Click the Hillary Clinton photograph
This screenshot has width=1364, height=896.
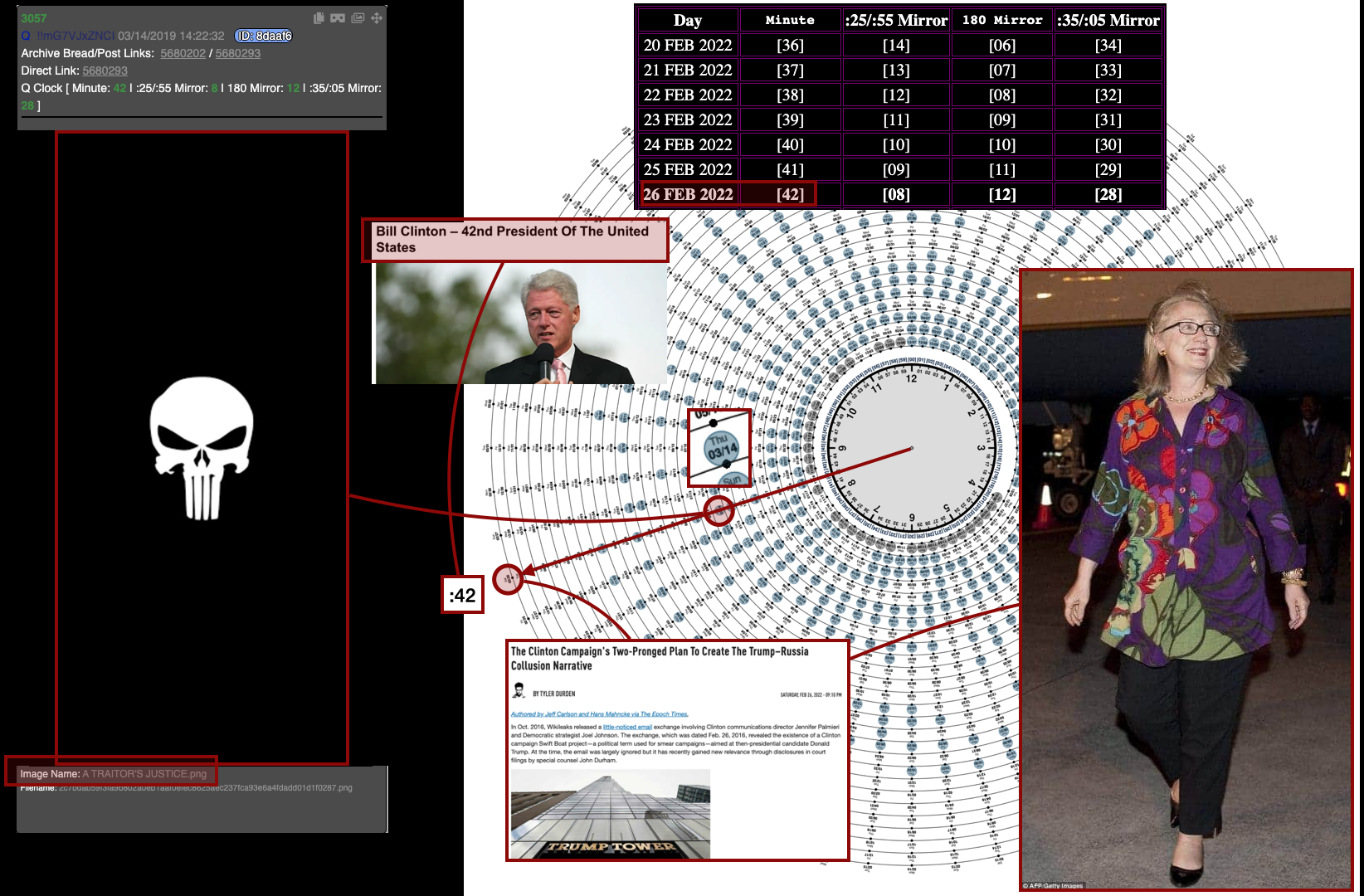[x=1186, y=581]
